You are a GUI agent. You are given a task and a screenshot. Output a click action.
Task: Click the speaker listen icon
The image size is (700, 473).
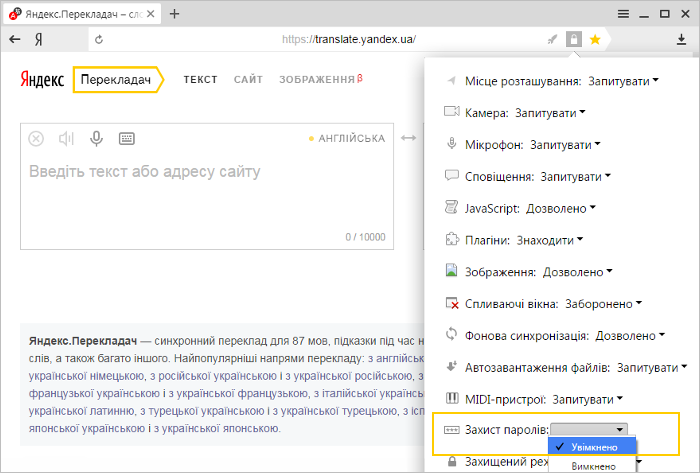click(66, 138)
